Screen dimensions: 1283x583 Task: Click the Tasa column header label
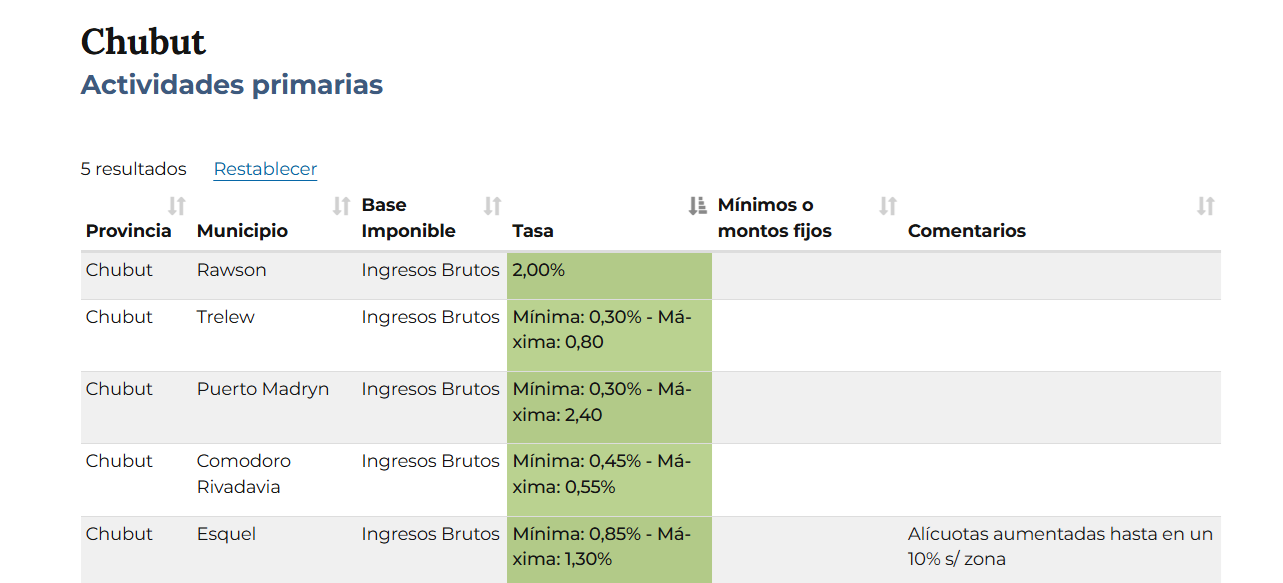[533, 231]
